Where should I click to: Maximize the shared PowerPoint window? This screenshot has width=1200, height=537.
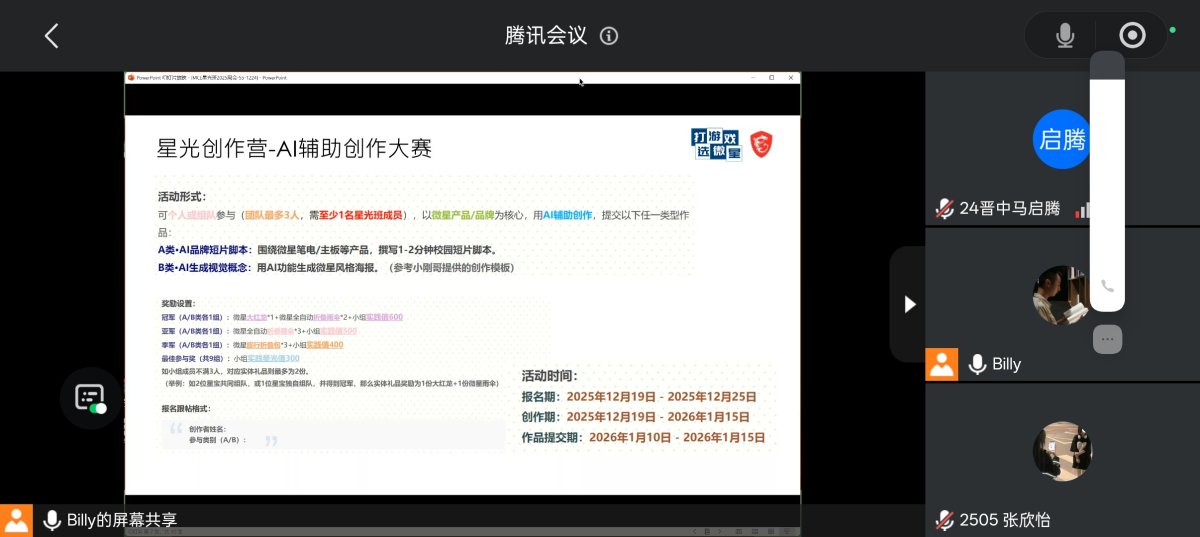tap(771, 77)
